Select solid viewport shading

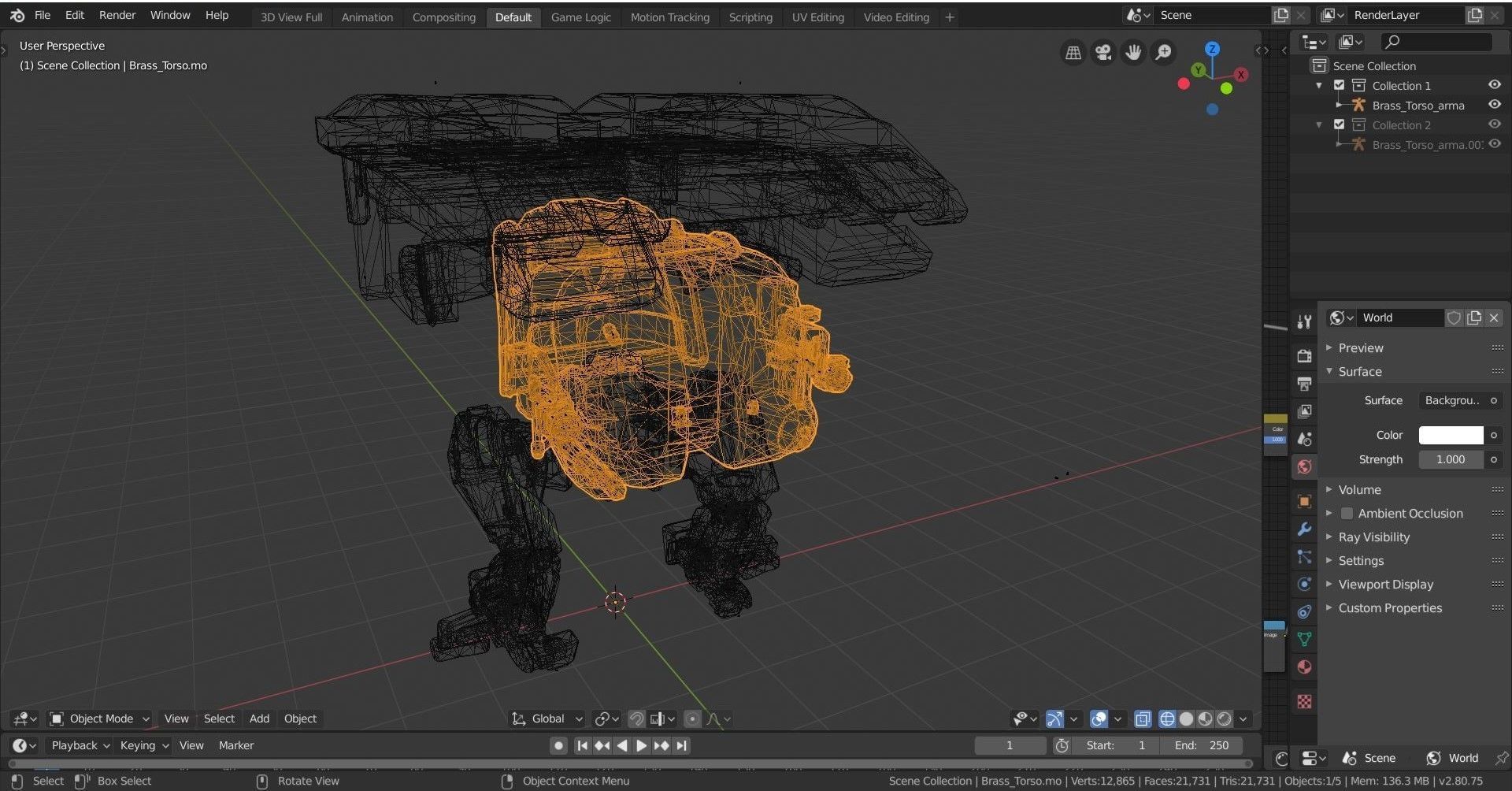point(1186,719)
